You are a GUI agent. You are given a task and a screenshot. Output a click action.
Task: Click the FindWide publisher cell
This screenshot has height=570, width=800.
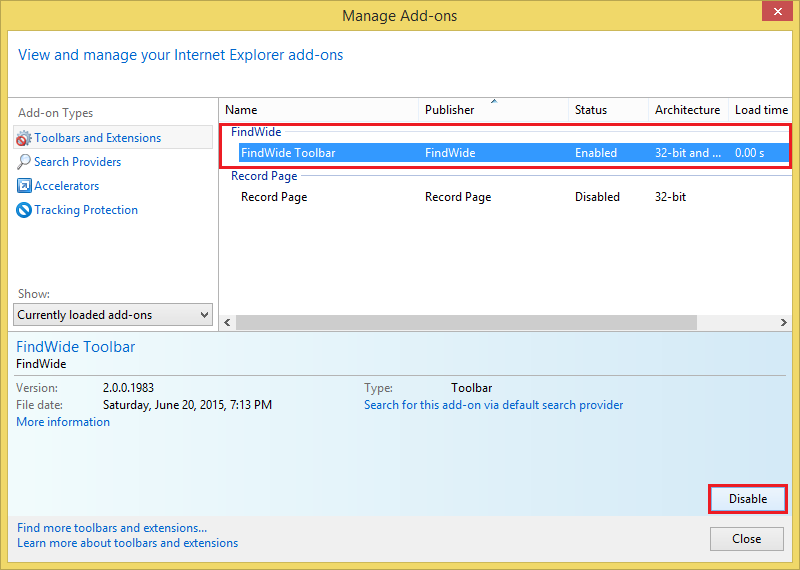coord(450,153)
